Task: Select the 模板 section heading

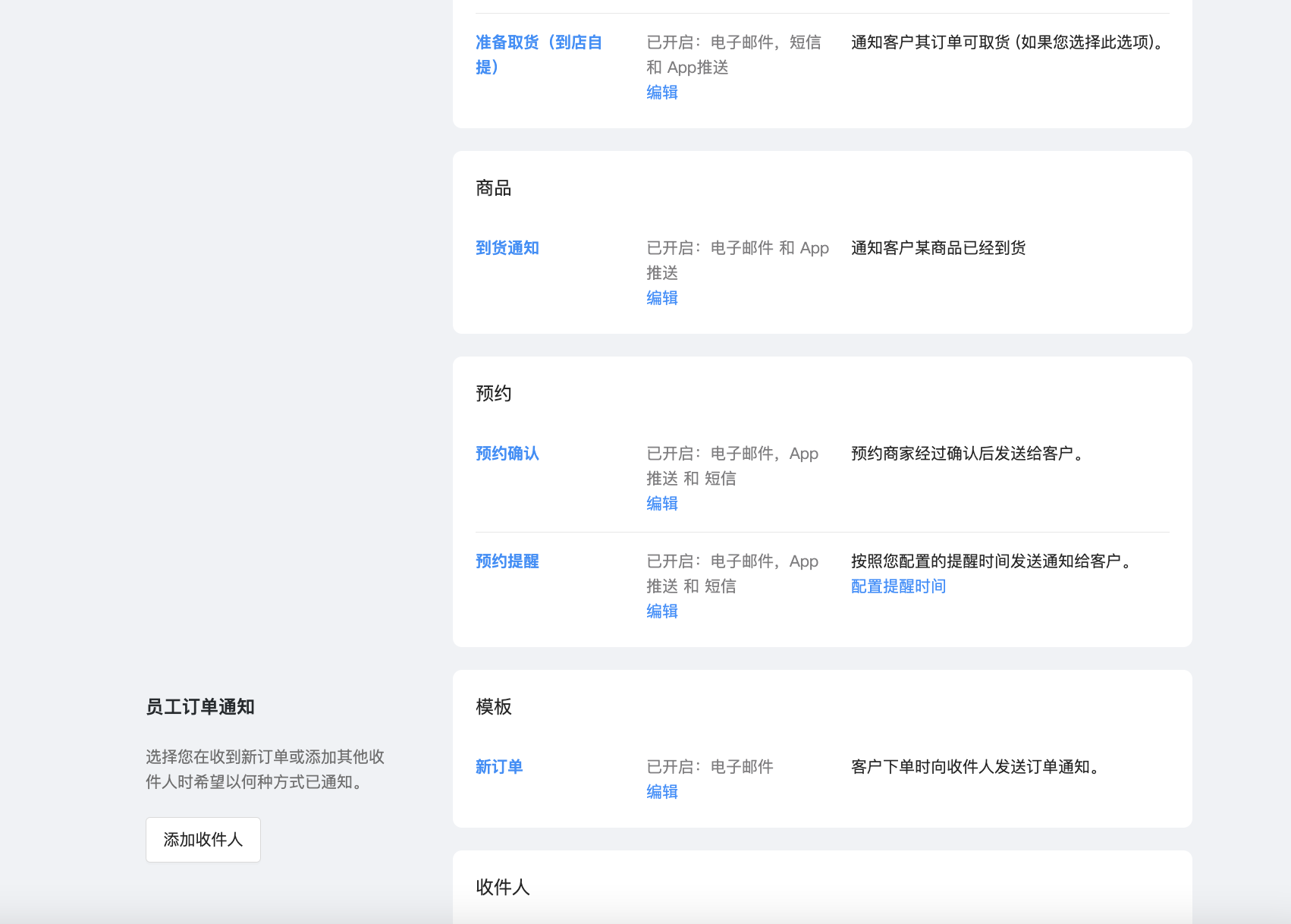Action: point(494,707)
